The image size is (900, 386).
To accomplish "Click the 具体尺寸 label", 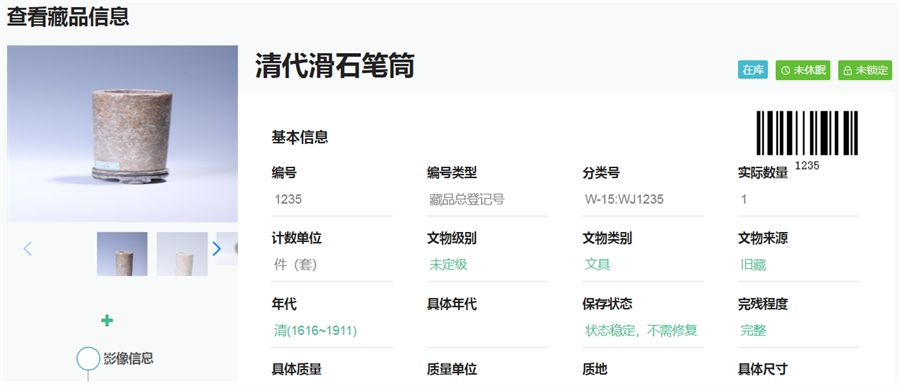I will tap(763, 369).
